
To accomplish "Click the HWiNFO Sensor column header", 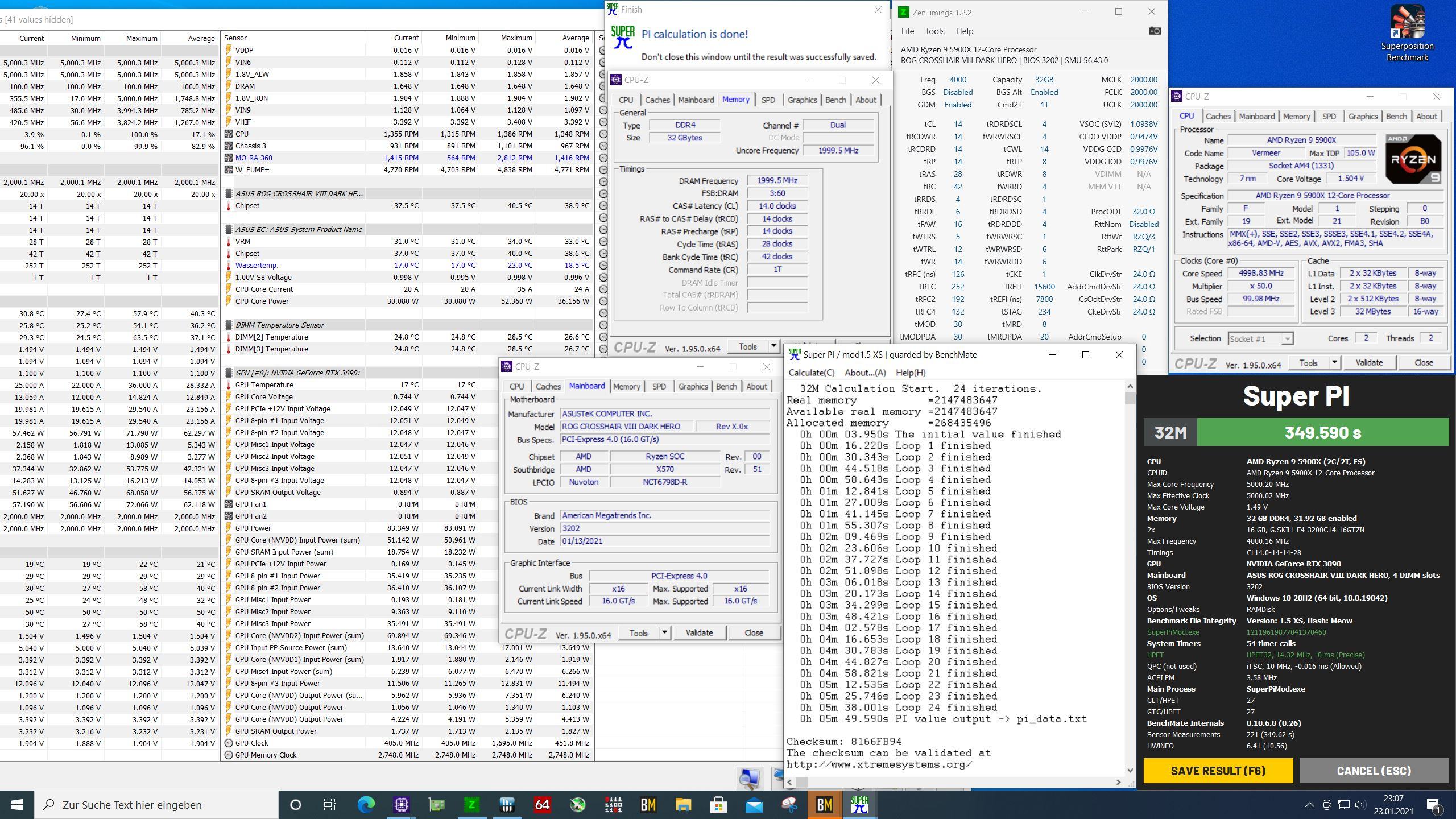I will [x=293, y=38].
